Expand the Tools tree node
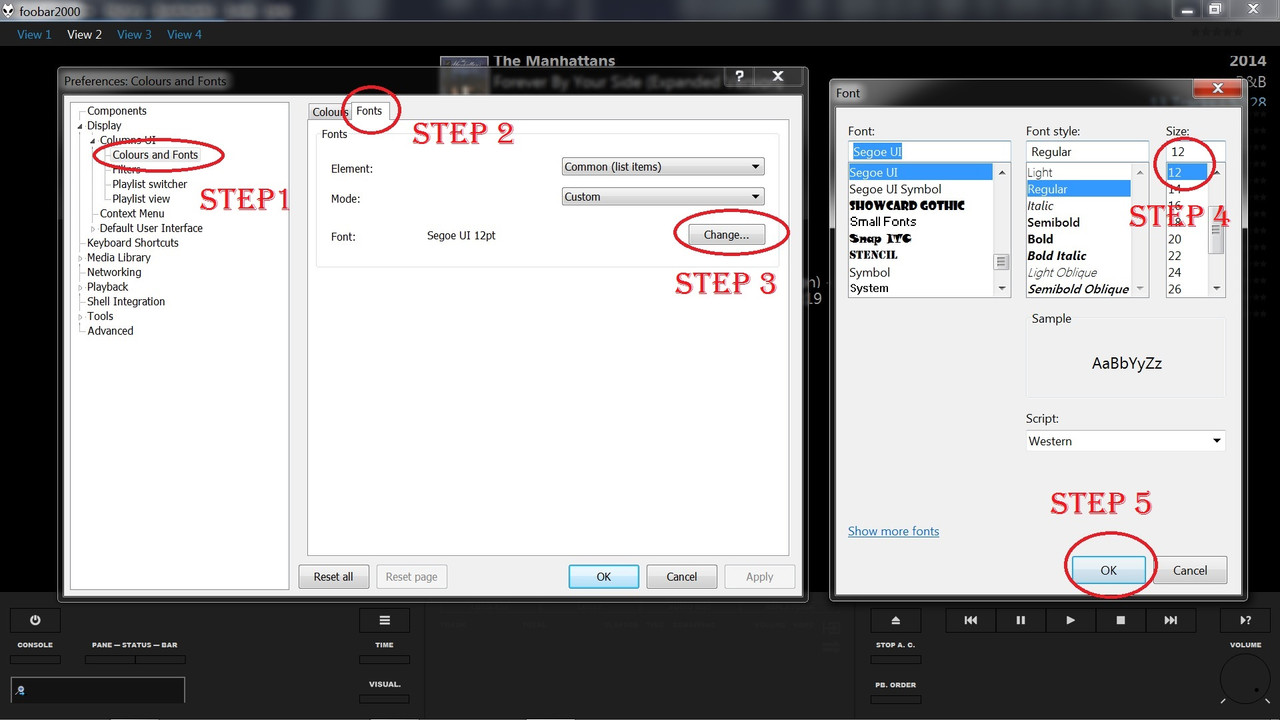Image resolution: width=1280 pixels, height=720 pixels. (x=81, y=317)
